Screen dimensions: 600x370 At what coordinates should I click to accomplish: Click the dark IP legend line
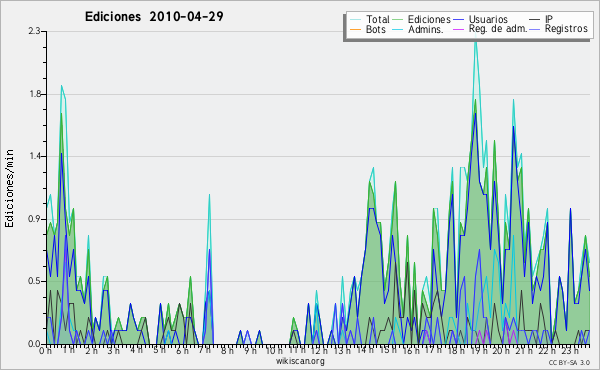535,20
